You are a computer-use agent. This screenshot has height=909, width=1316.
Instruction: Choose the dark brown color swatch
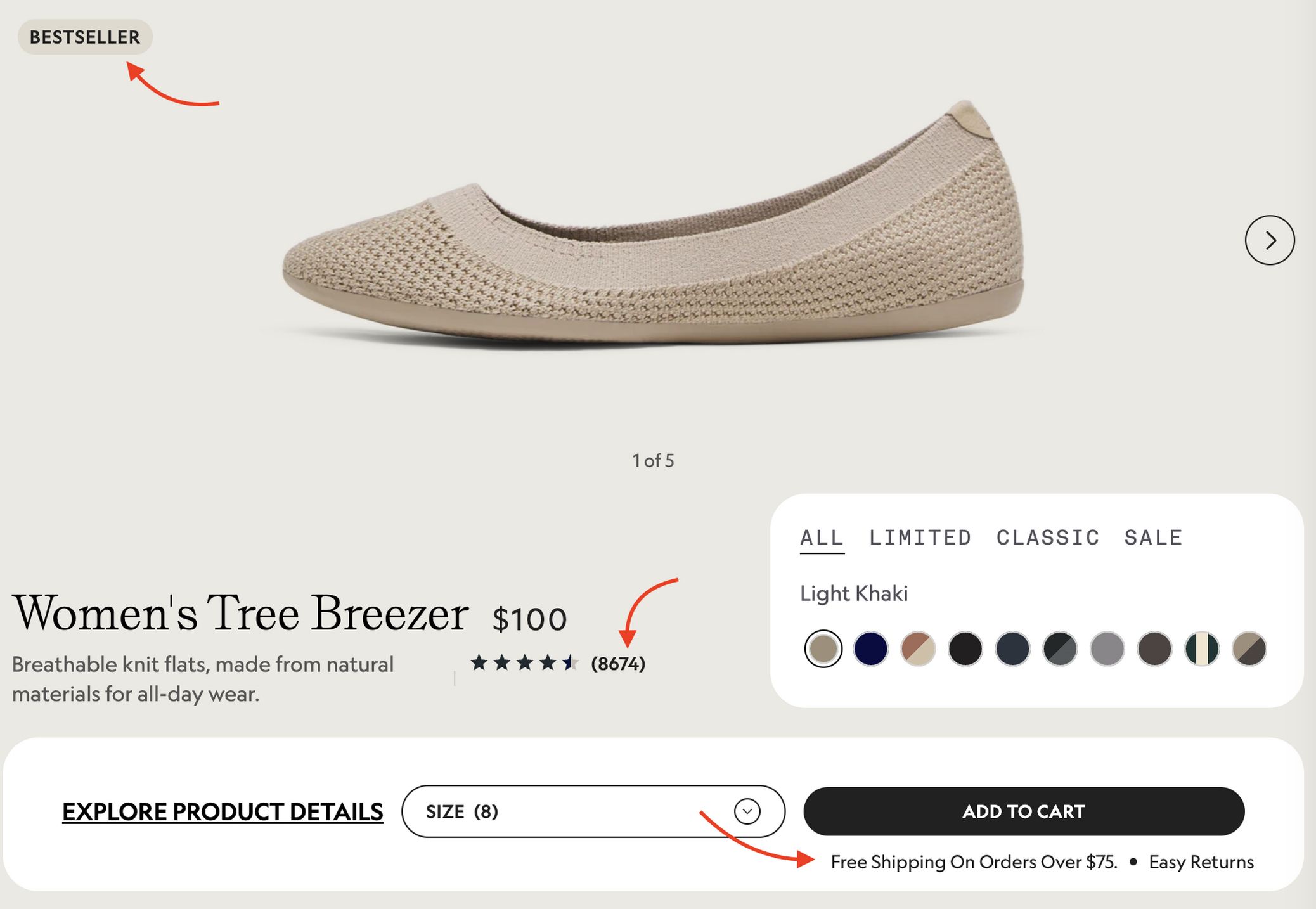[1154, 648]
